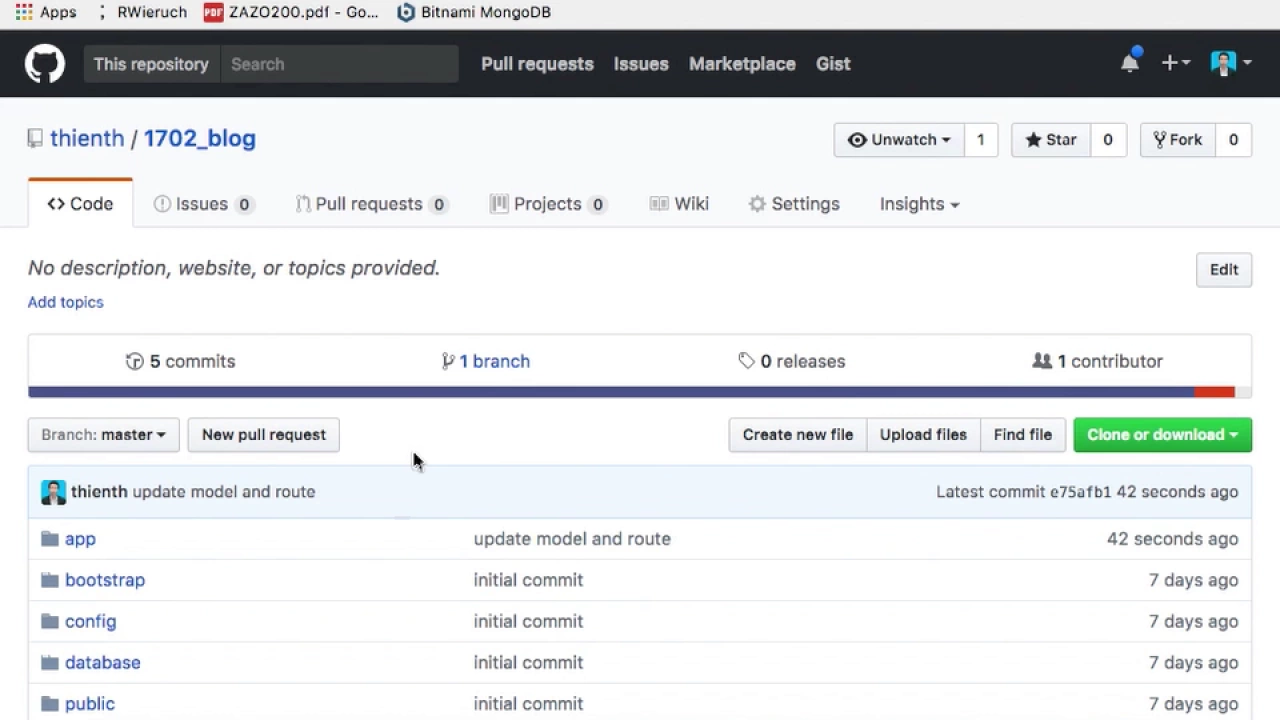The image size is (1280, 720).
Task: Click the blue language bar segment
Action: point(611,392)
